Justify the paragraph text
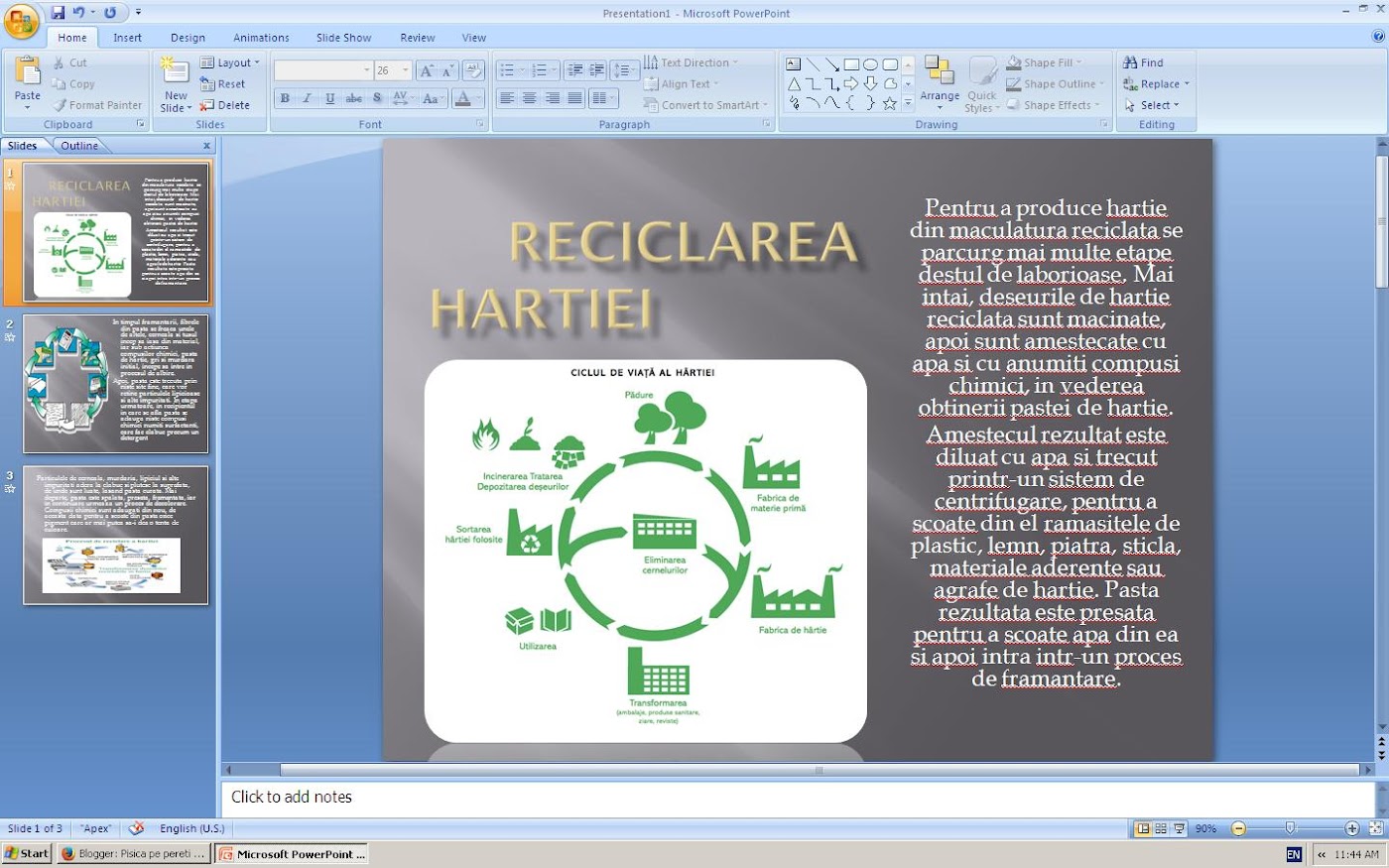Screen dimensions: 1389x868 (x=575, y=98)
